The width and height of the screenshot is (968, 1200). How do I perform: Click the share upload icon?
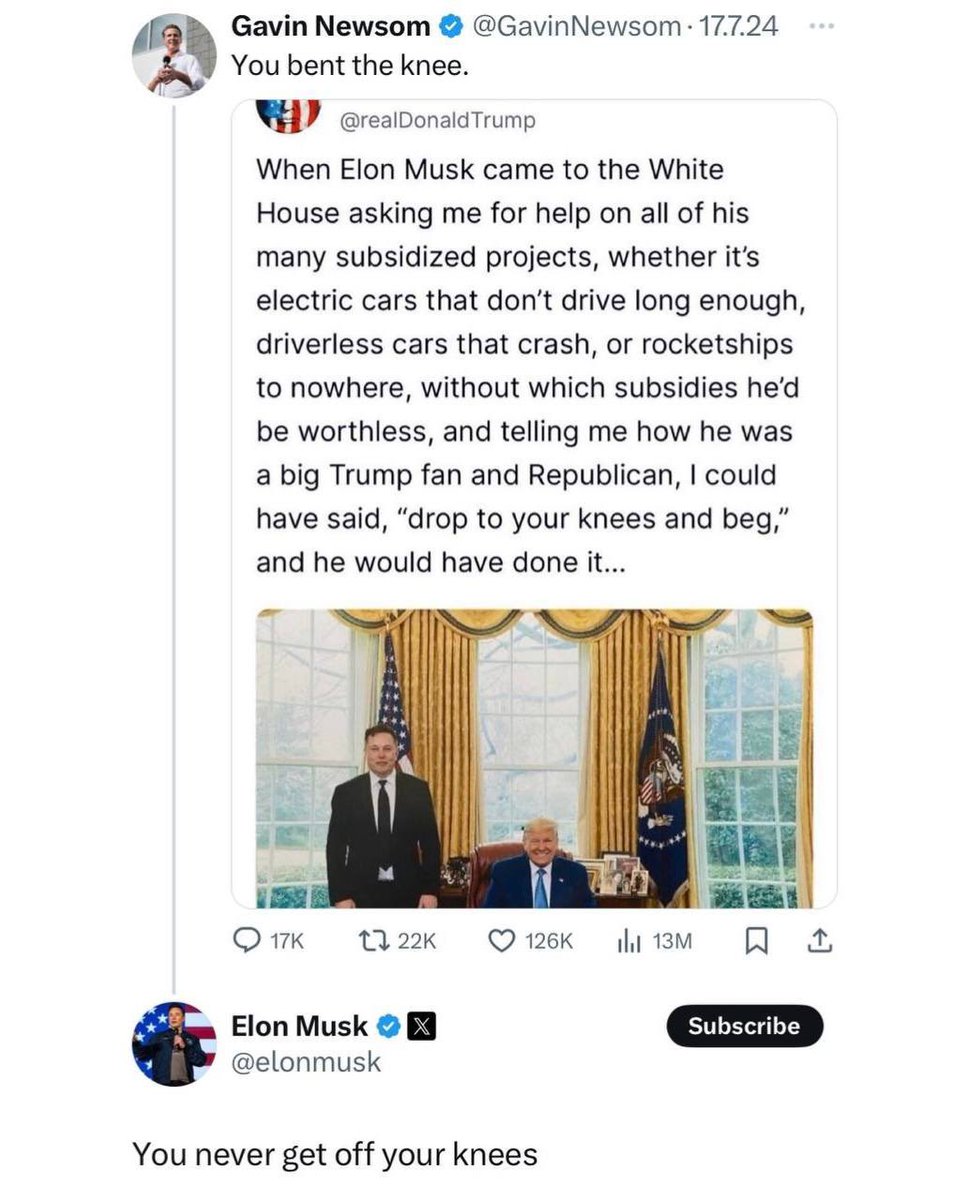coord(819,940)
